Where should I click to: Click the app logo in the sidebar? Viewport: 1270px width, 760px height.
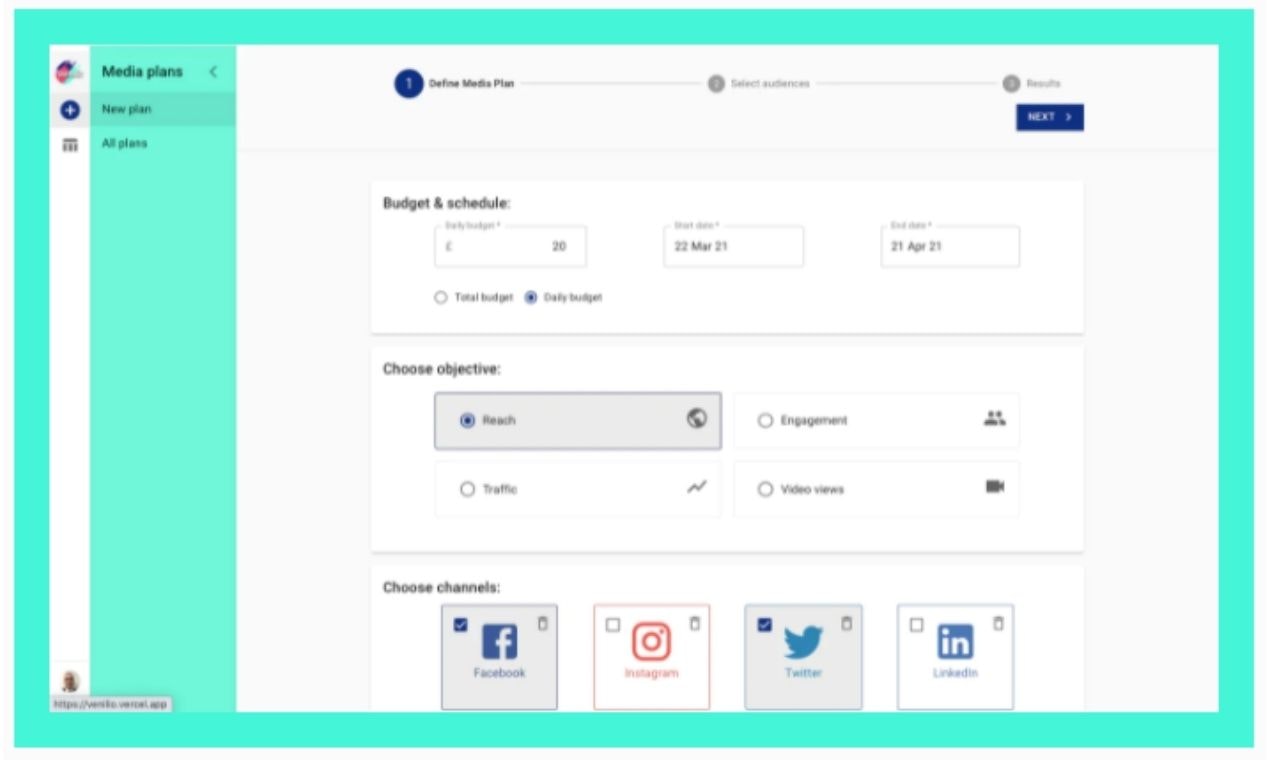pos(69,72)
